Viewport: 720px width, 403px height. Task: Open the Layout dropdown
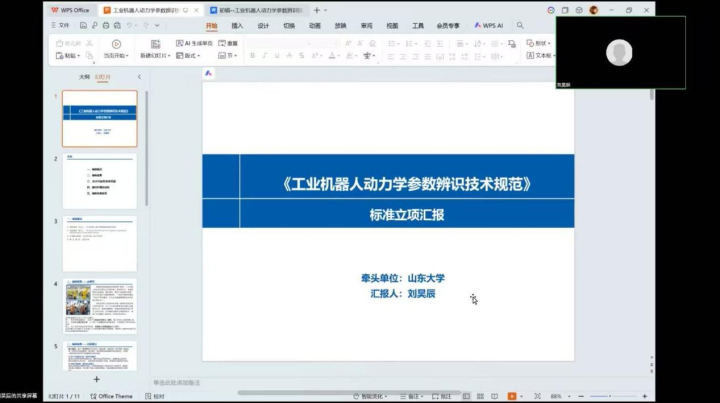tap(188, 56)
